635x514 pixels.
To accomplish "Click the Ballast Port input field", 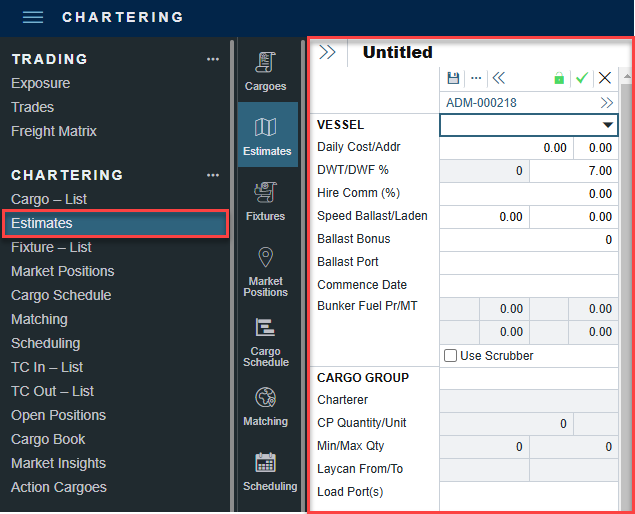I will click(x=529, y=262).
